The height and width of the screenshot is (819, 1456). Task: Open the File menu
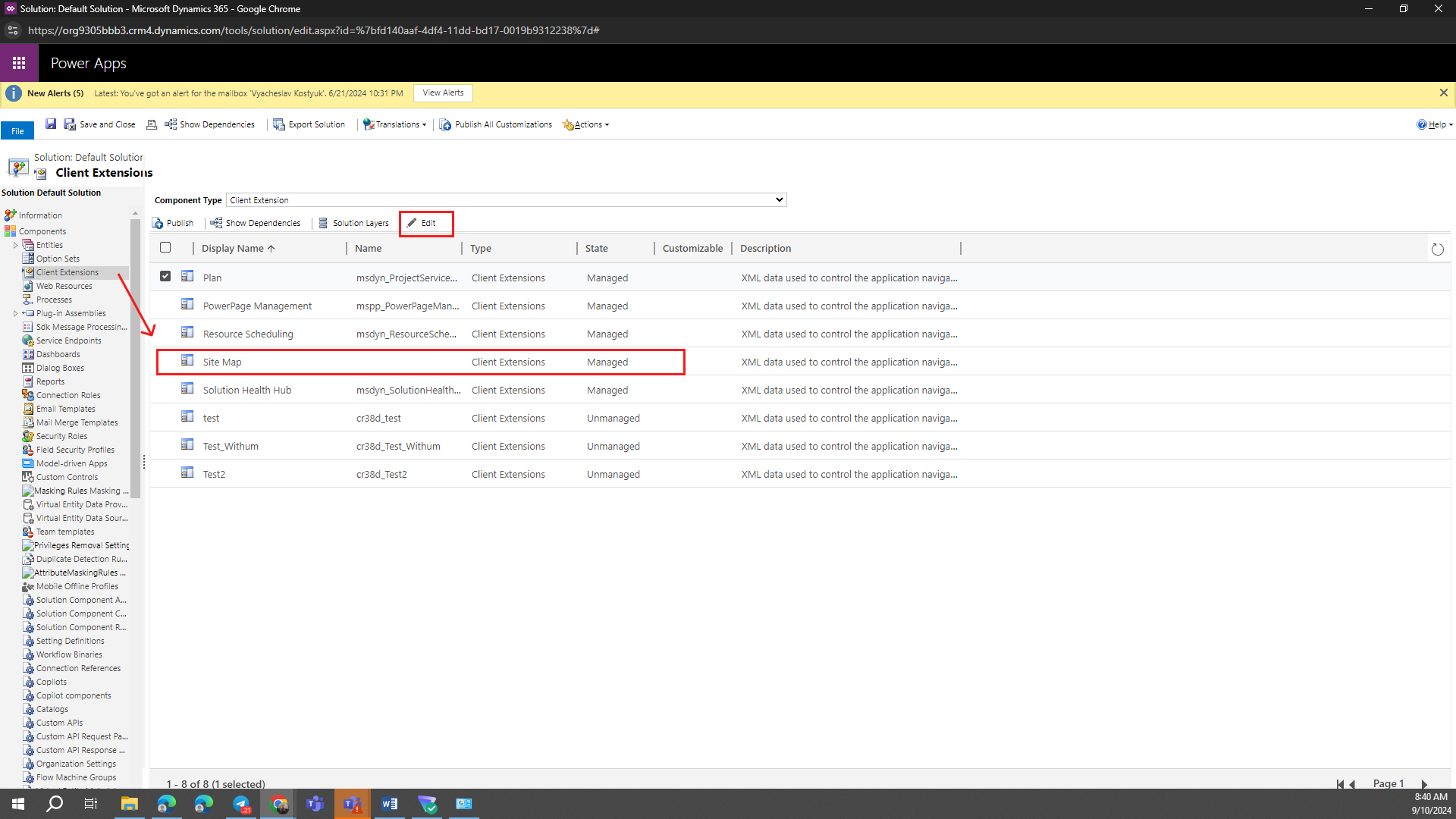point(17,130)
